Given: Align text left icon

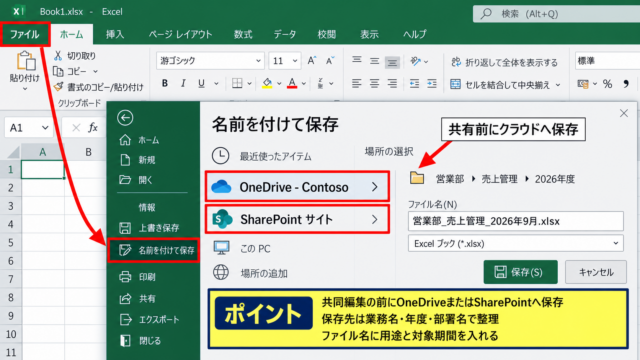Looking at the screenshot, I should 357,84.
